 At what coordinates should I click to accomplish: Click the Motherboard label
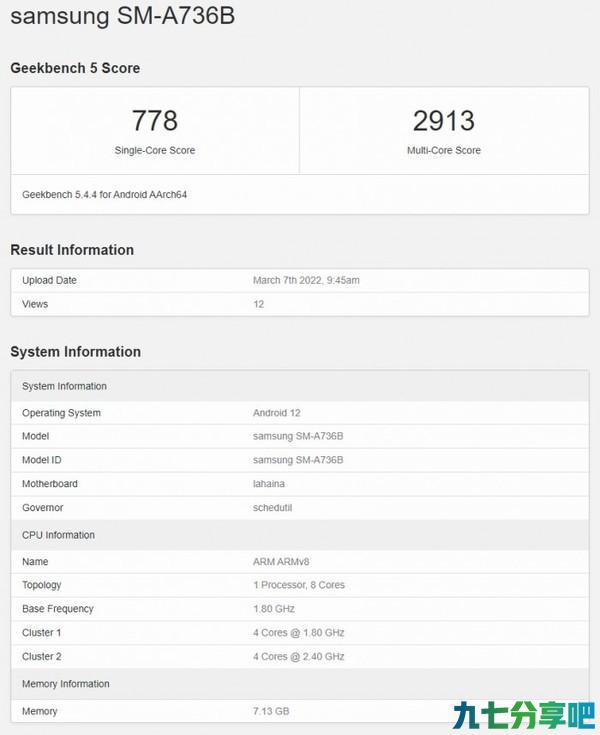pyautogui.click(x=50, y=484)
